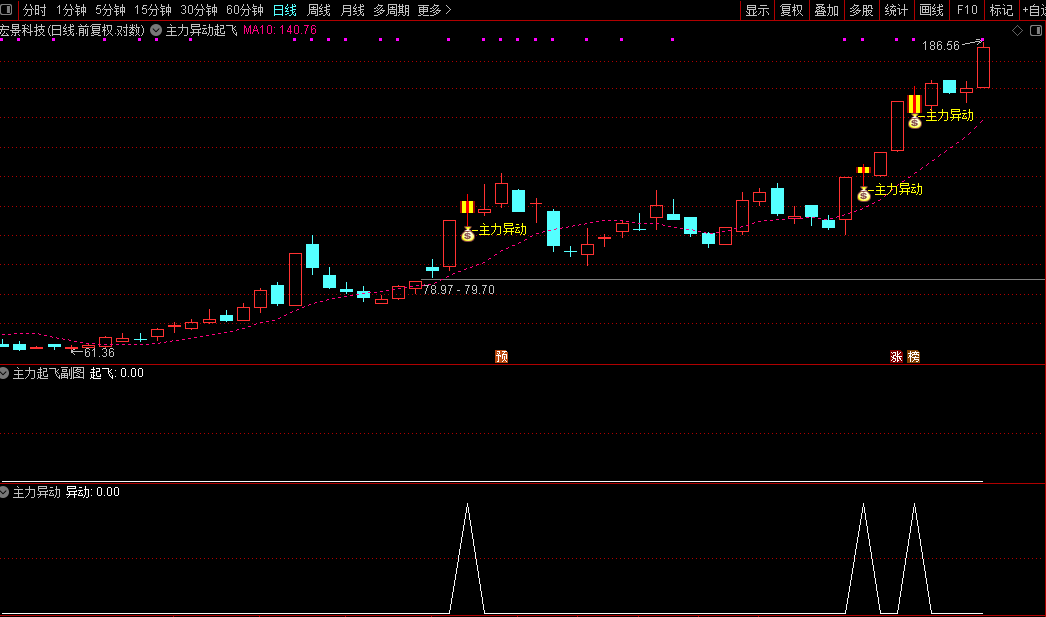This screenshot has height=617, width=1046.
Task: Click the 起飞: 0.00 value
Action: 117,373
